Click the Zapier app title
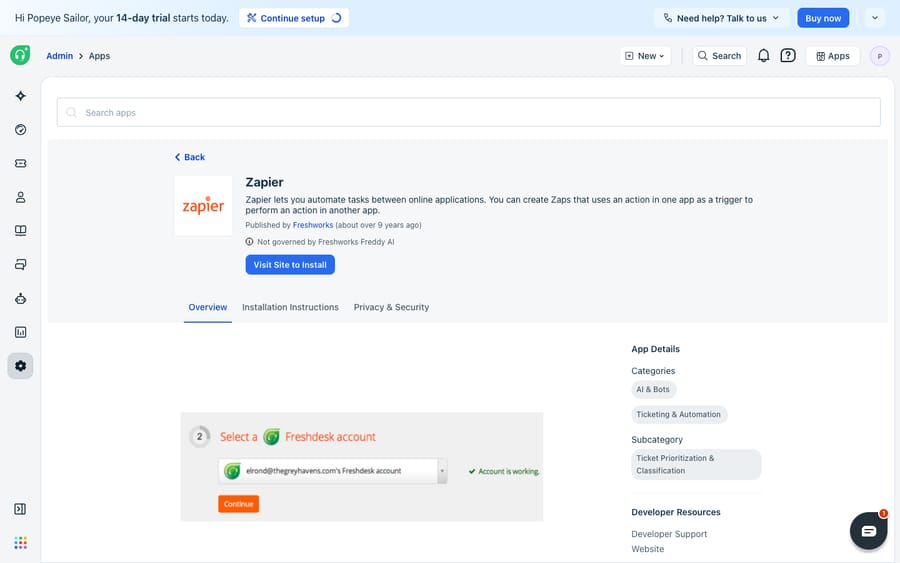This screenshot has height=563, width=900. tap(265, 182)
